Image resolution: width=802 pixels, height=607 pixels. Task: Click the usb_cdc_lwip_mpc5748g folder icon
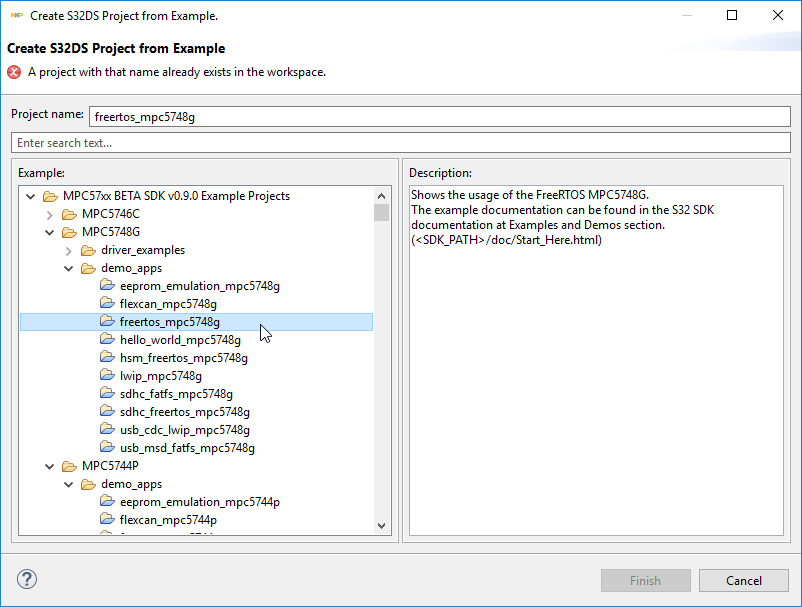108,430
